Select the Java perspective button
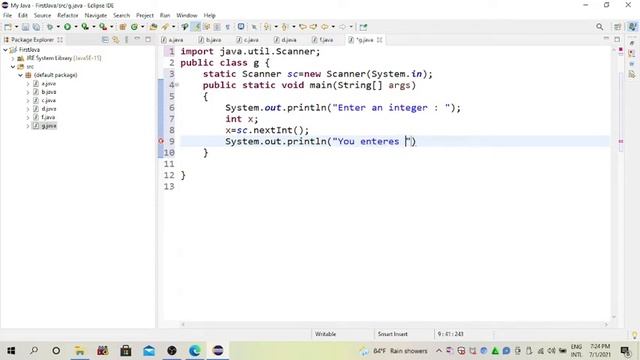The height and width of the screenshot is (360, 640). click(x=632, y=27)
